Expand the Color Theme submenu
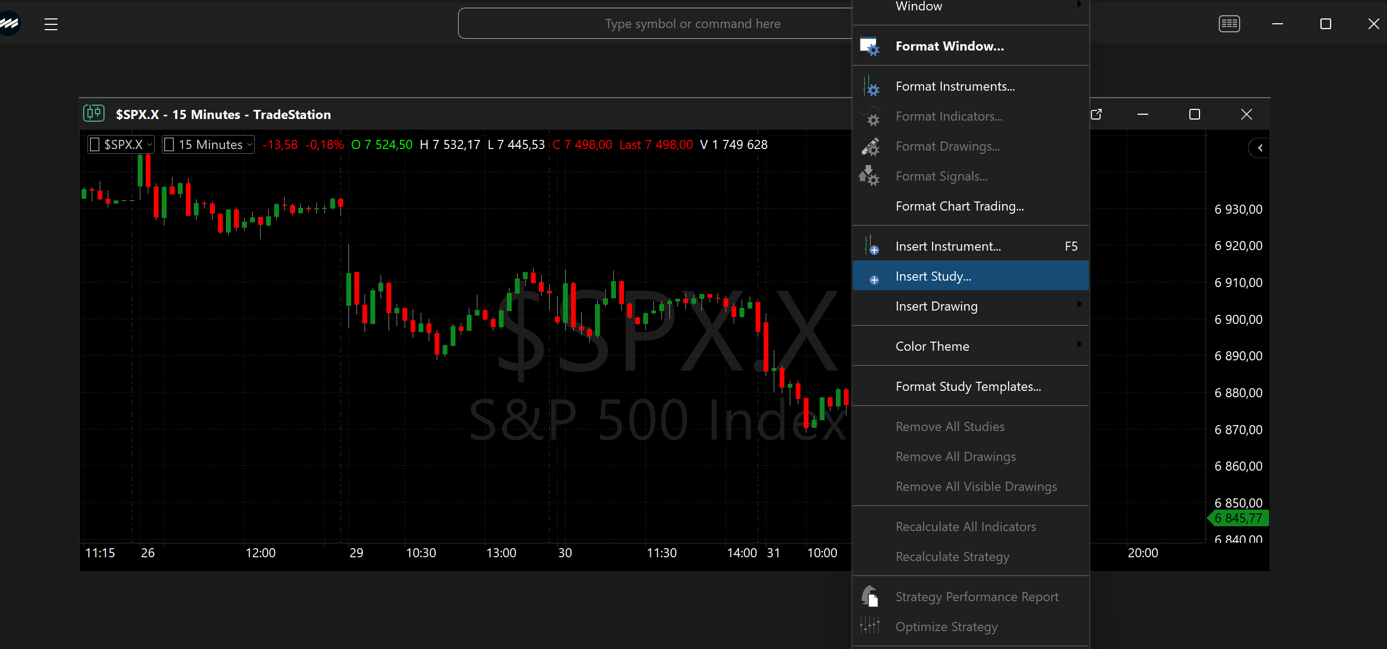Image resolution: width=1387 pixels, height=649 pixels. (x=970, y=346)
